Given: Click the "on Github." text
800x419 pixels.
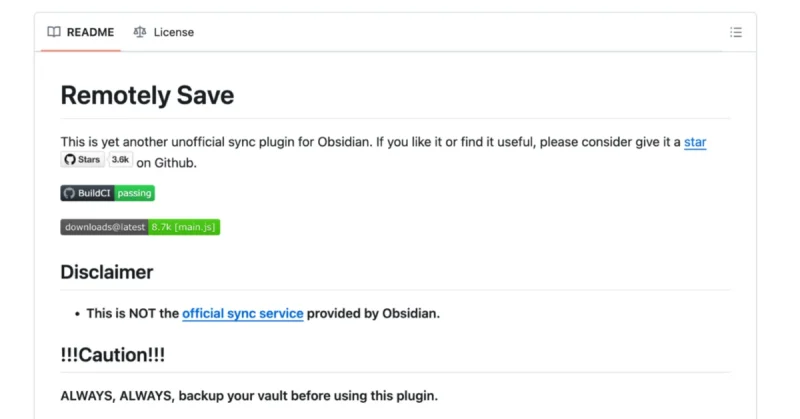Looking at the screenshot, I should coord(166,163).
